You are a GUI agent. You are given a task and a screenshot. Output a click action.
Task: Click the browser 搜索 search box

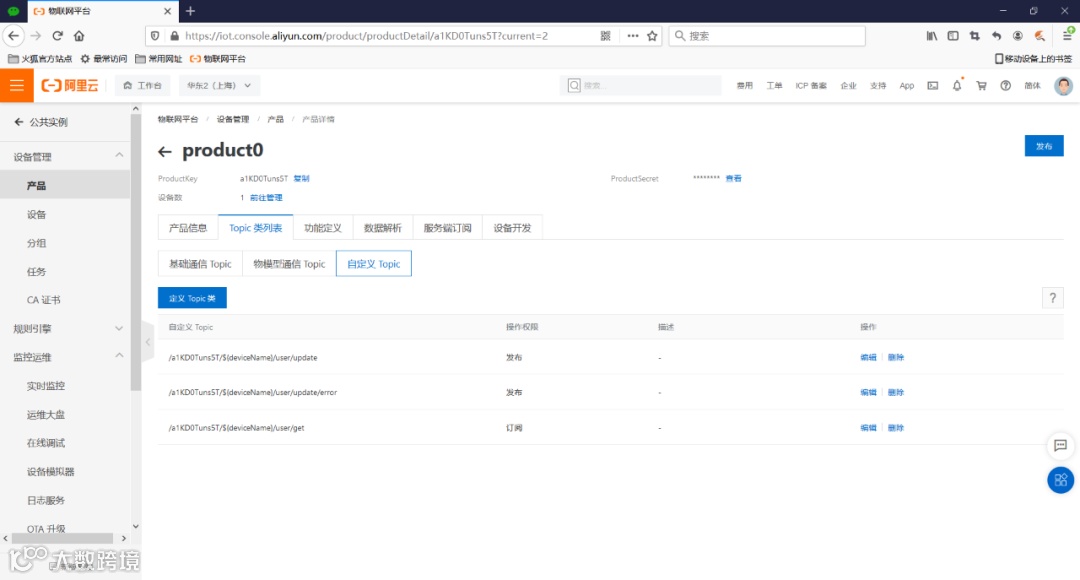pyautogui.click(x=767, y=36)
